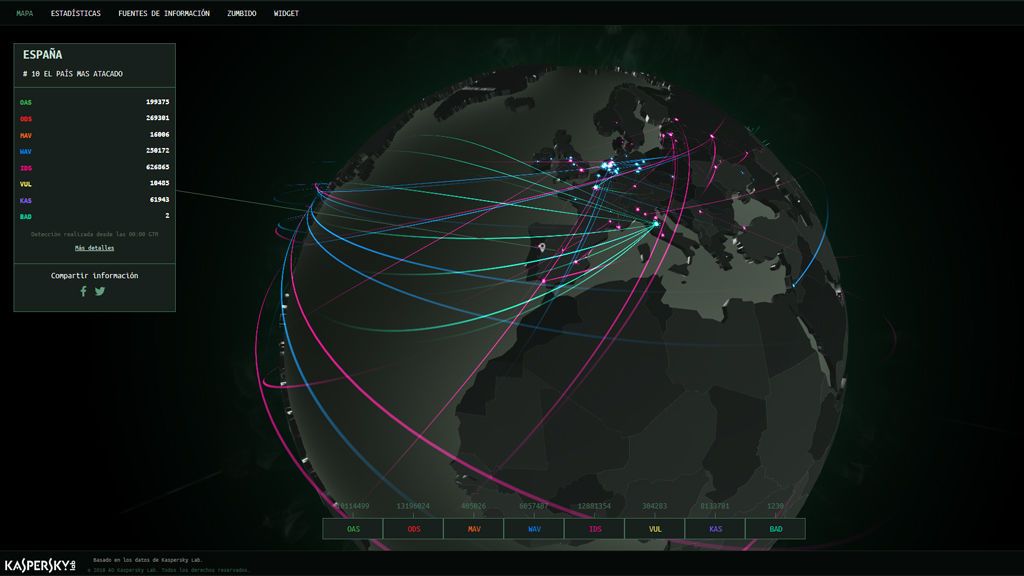This screenshot has height=576, width=1024.
Task: Click the global total 1230 above BAD
Action: click(x=776, y=506)
